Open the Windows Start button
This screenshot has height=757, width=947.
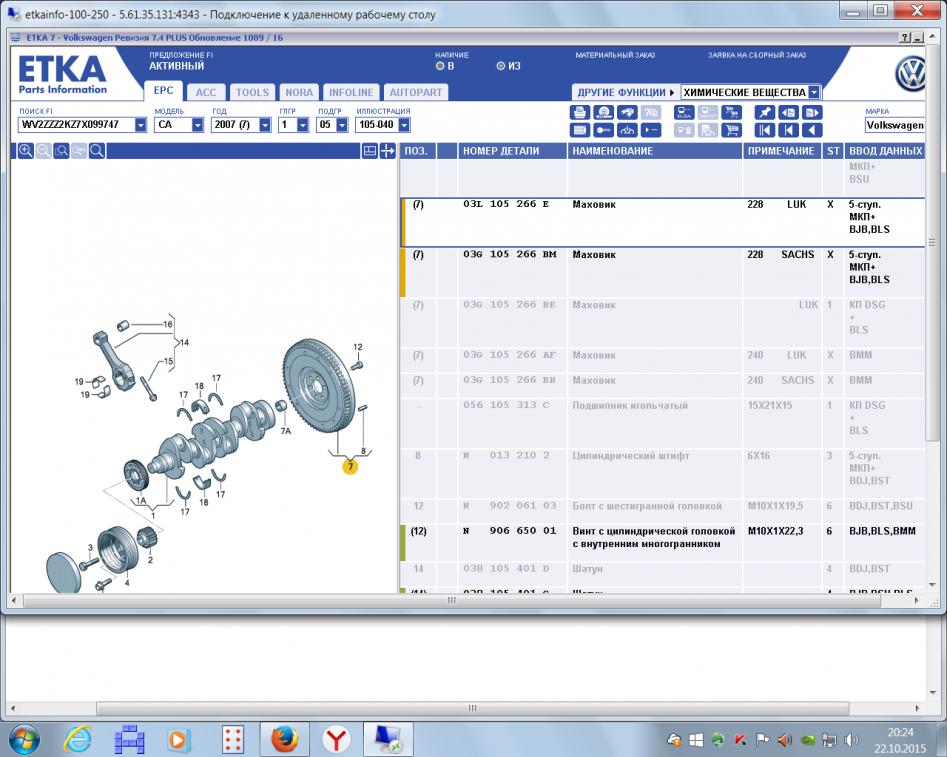tap(24, 739)
